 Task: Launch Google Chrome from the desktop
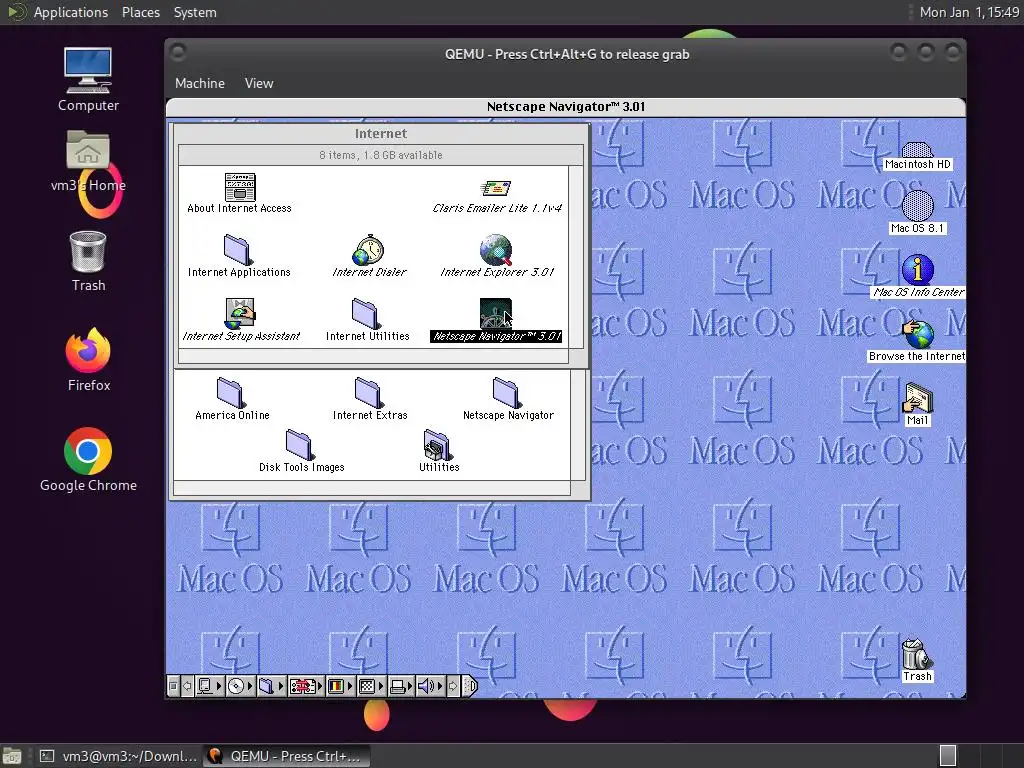88,451
